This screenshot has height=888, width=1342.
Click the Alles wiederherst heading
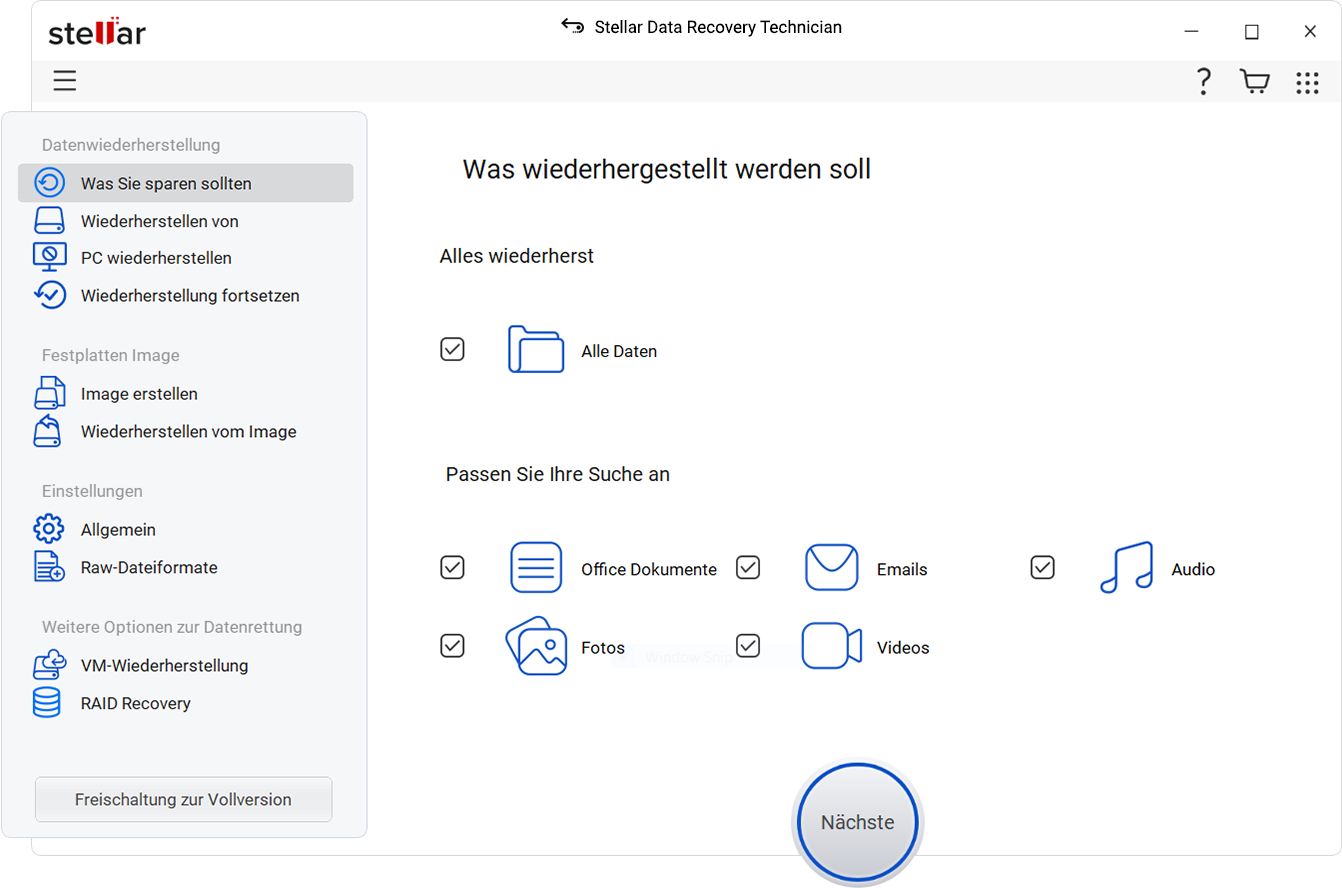[x=517, y=256]
